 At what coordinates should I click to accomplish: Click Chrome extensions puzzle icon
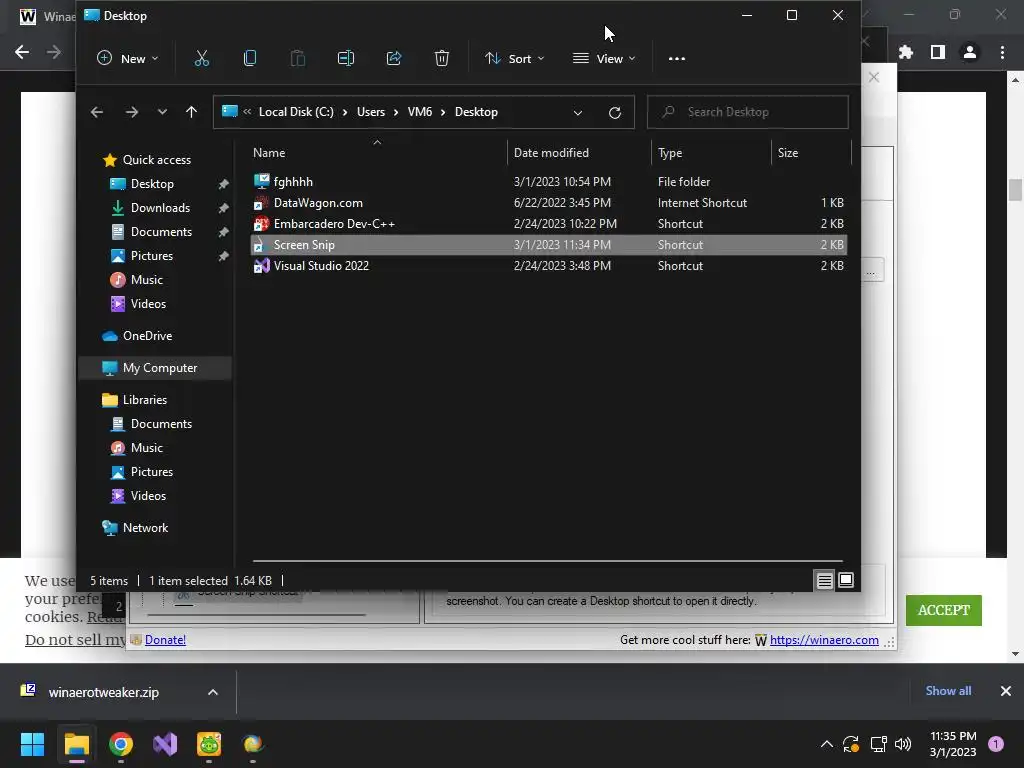tap(906, 52)
